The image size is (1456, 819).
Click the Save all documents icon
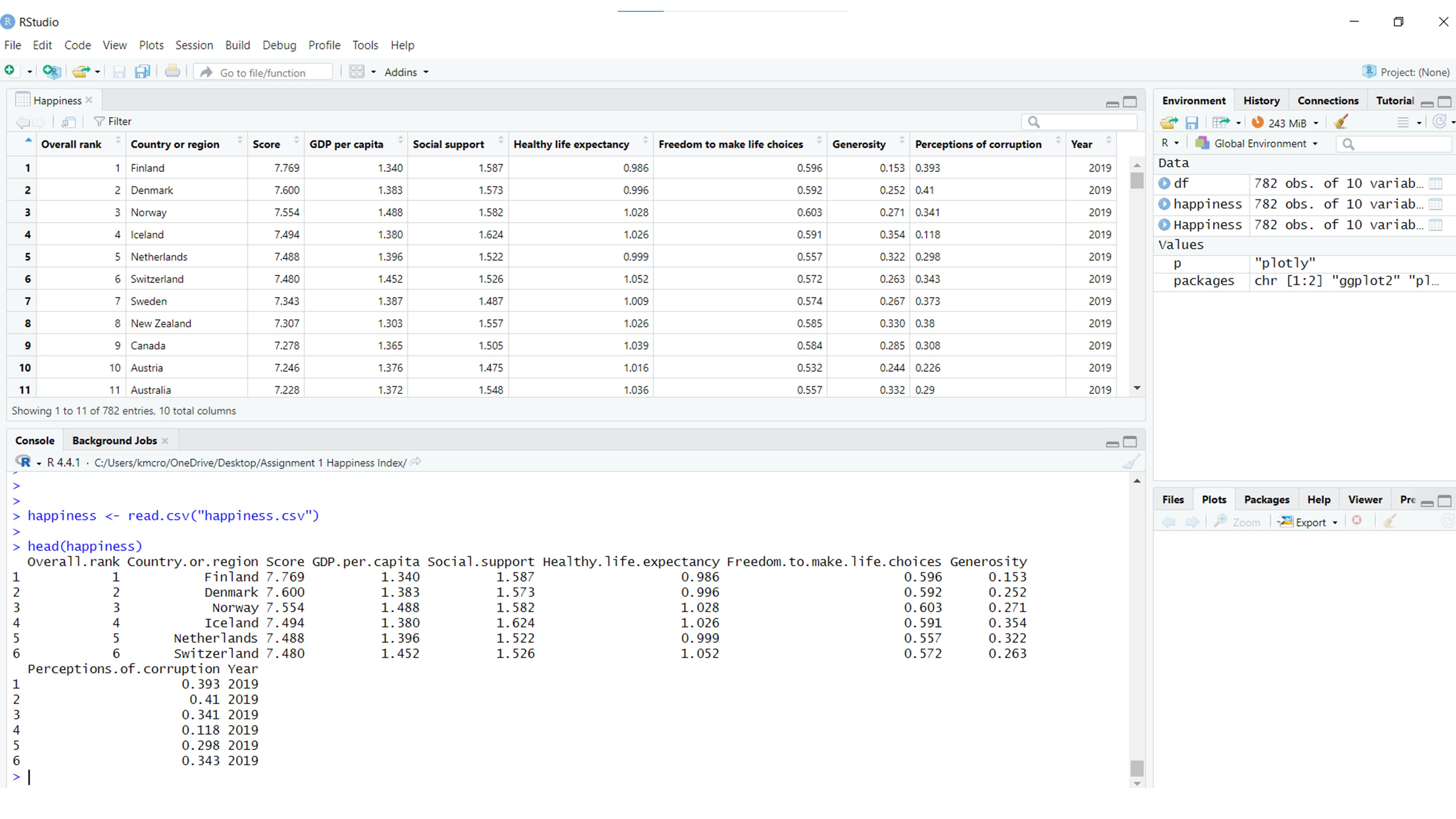coord(142,72)
